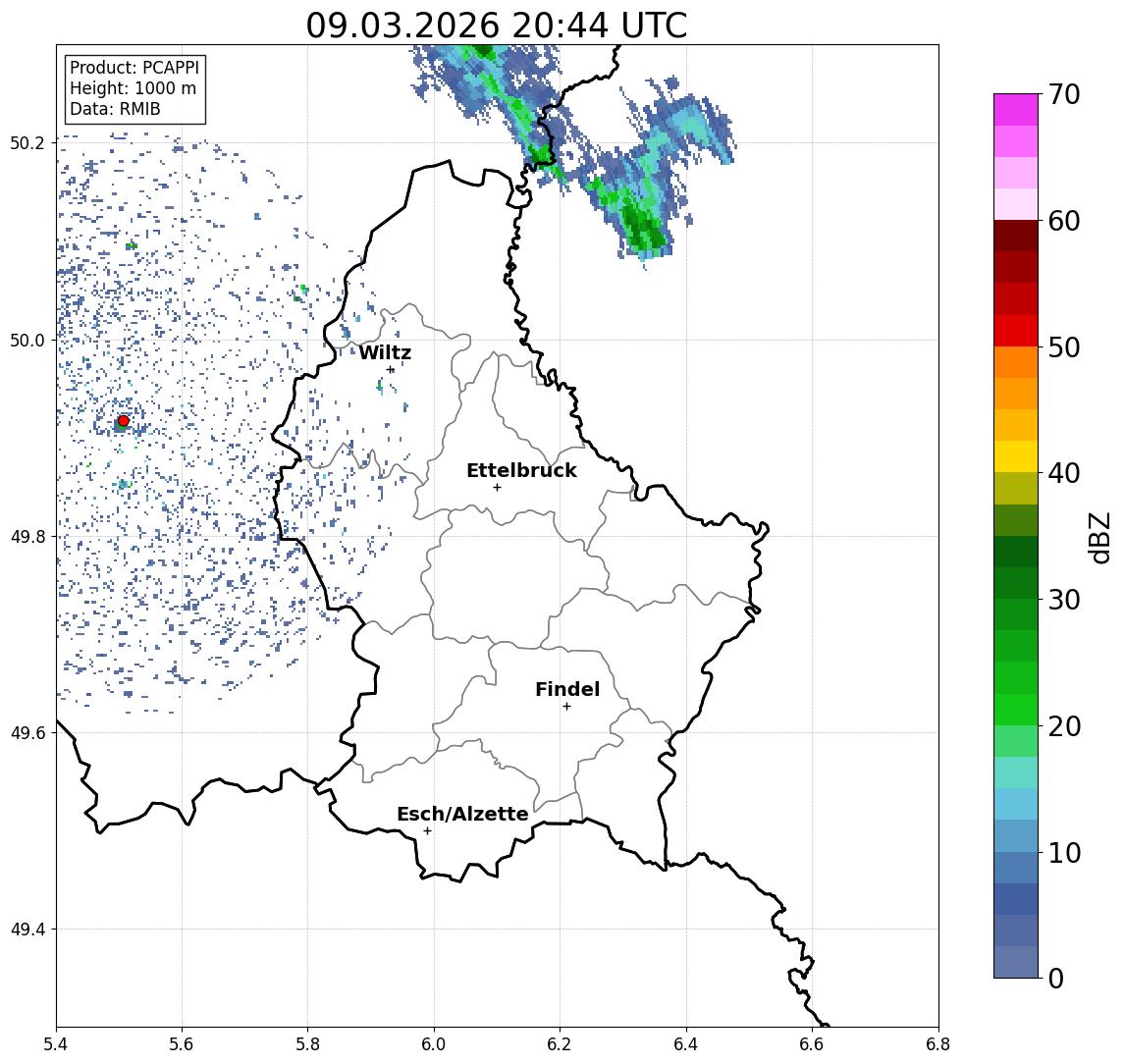This screenshot has height=1064, width=1124.
Task: Click the colorbar tick label '20'
Action: [1064, 726]
